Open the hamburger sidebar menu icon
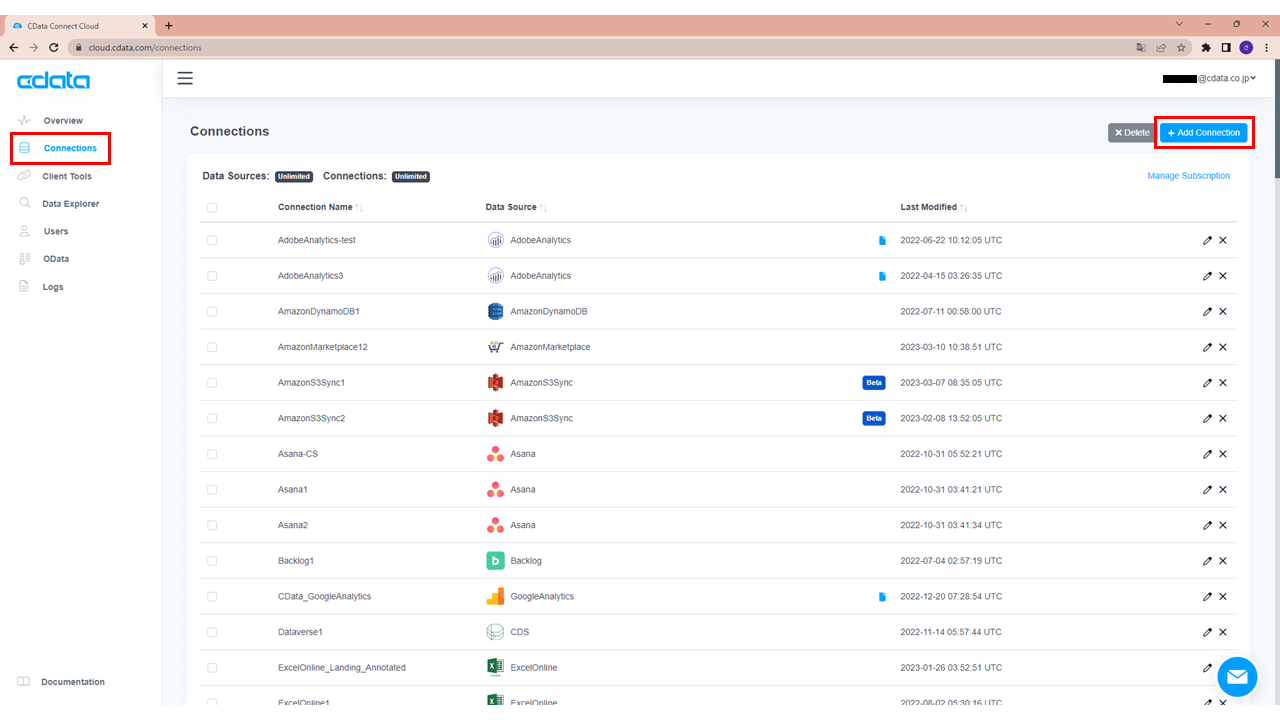Viewport: 1280px width, 720px height. pyautogui.click(x=185, y=78)
